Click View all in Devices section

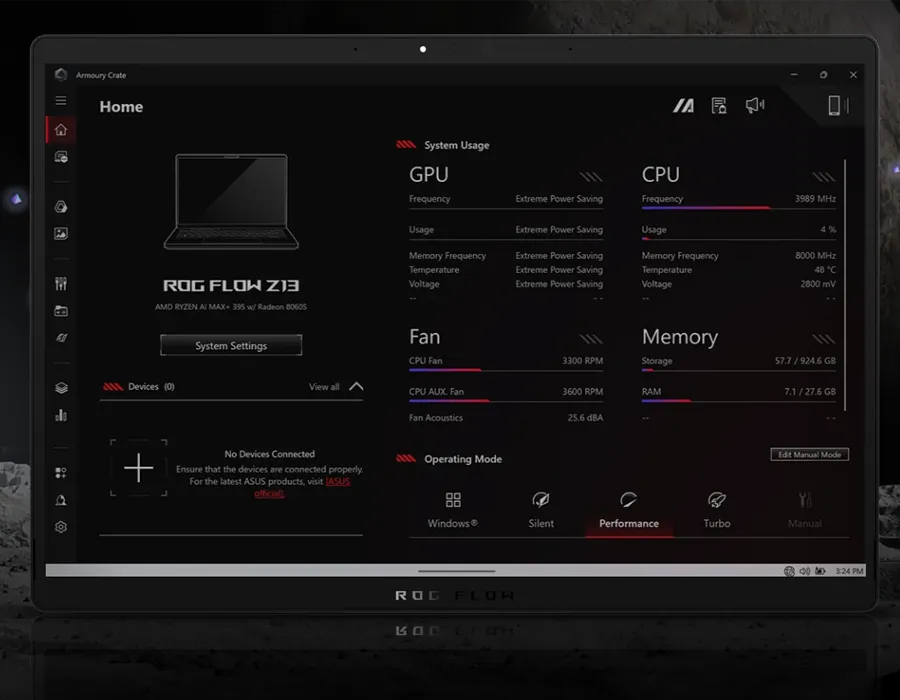point(324,387)
